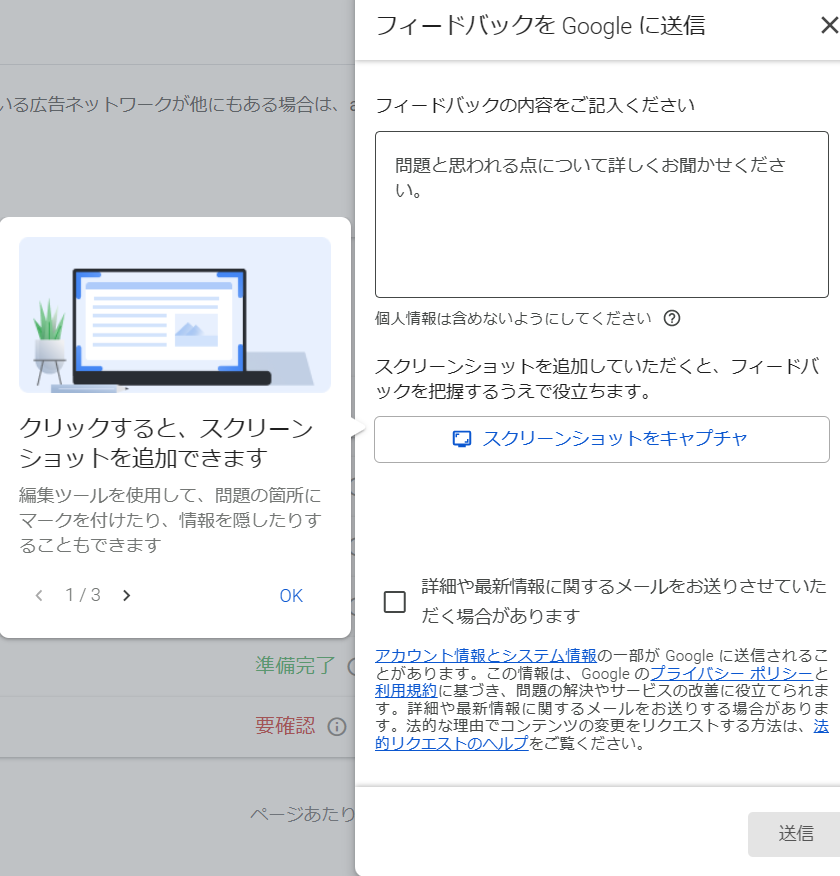Click the 1 / 3 page indicator
The width and height of the screenshot is (840, 876).
coord(83,596)
